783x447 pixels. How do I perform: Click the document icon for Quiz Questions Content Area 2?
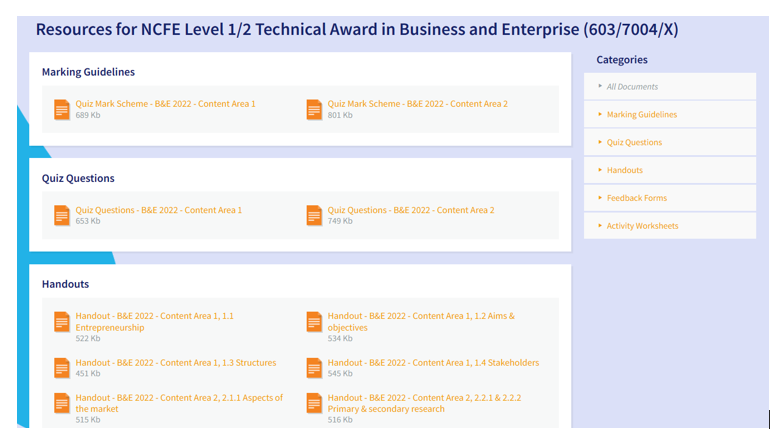[x=314, y=215]
